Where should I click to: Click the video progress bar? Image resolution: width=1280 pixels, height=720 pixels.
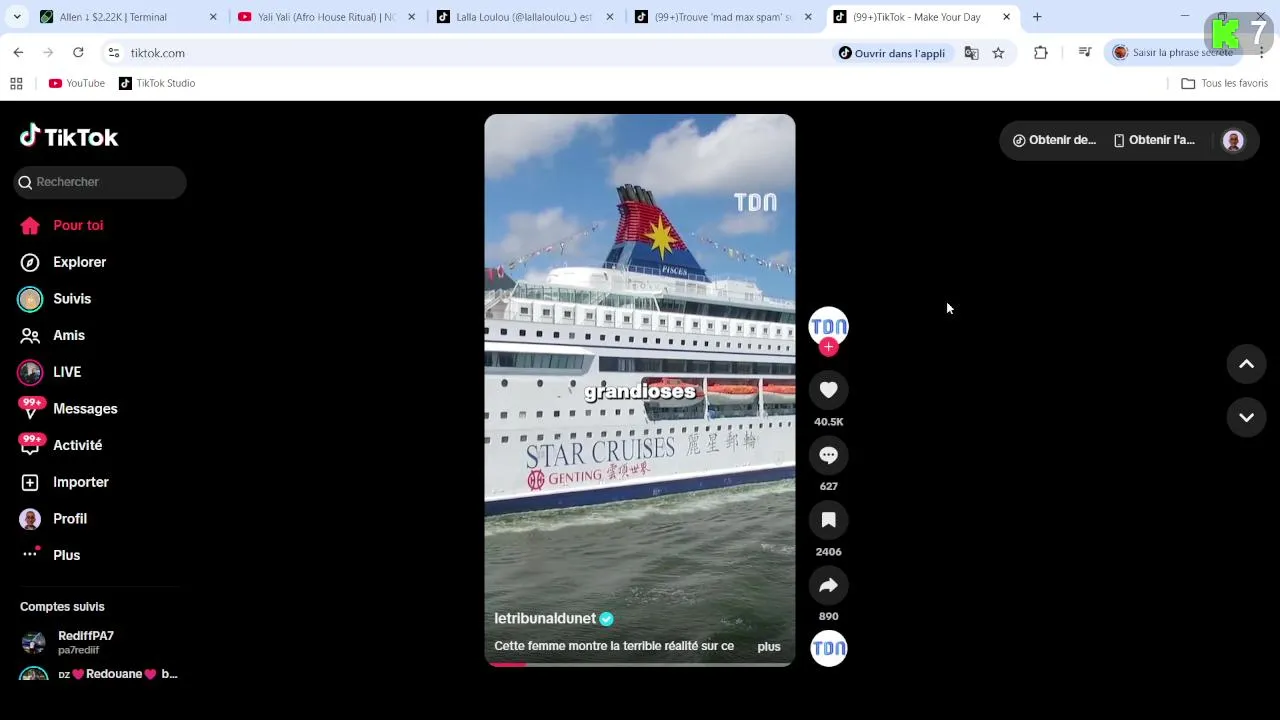pyautogui.click(x=640, y=664)
